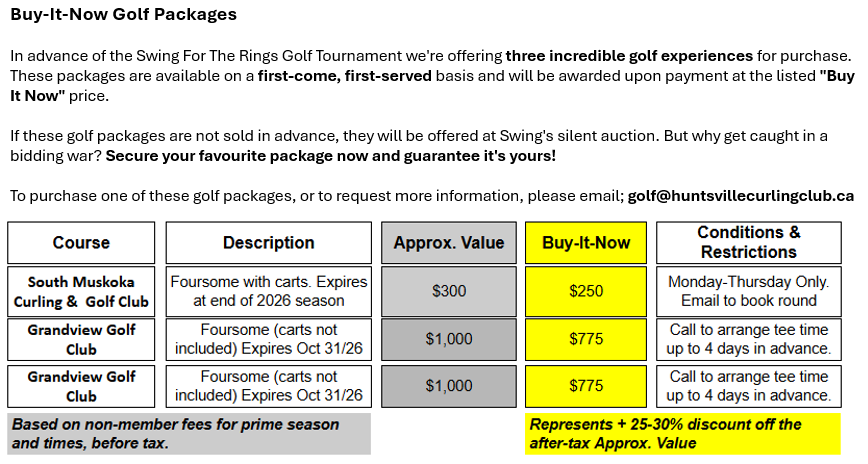Screen dimensions: 868x464
Task: Click the Description column header cell
Action: [268, 243]
